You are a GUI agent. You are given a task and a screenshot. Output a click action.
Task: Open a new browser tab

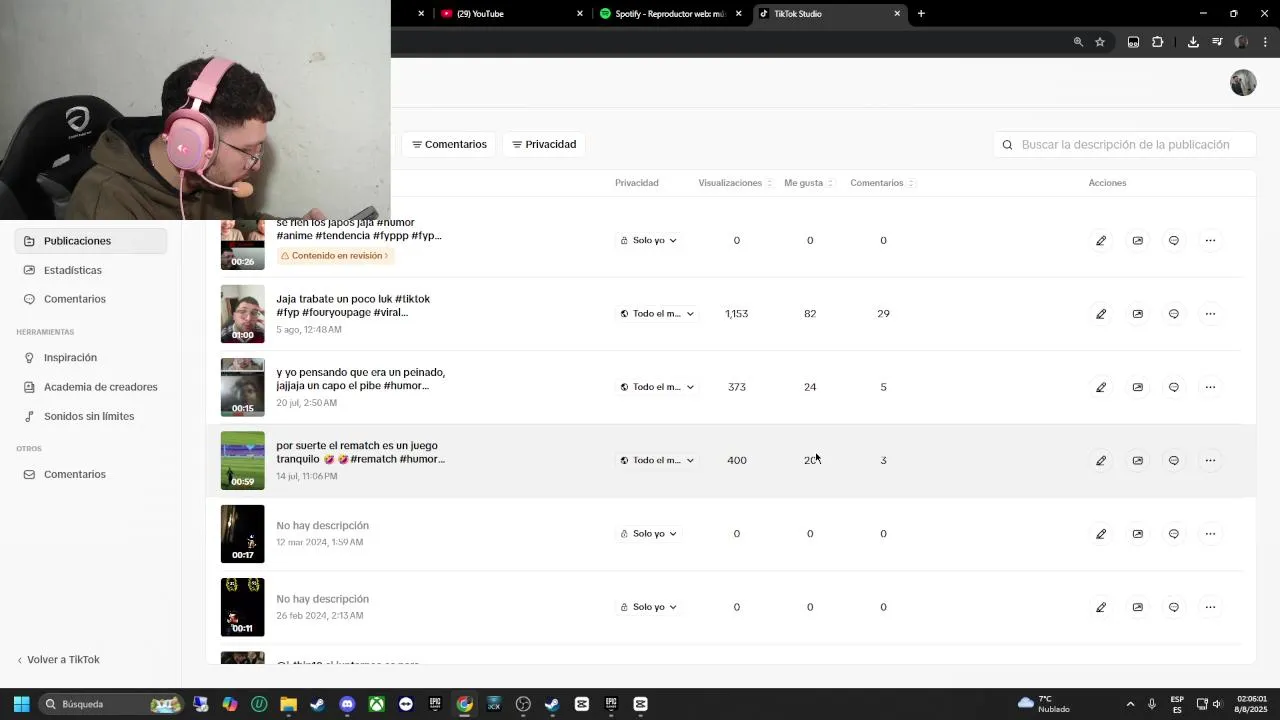pos(921,14)
